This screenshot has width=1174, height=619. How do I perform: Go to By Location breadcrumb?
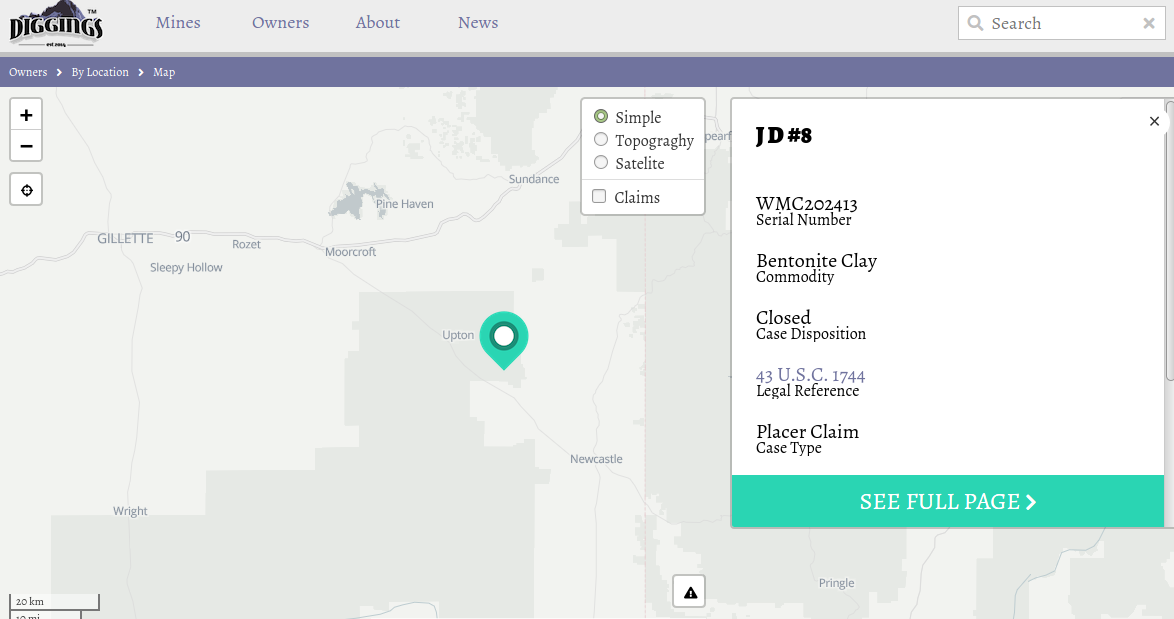click(x=100, y=72)
